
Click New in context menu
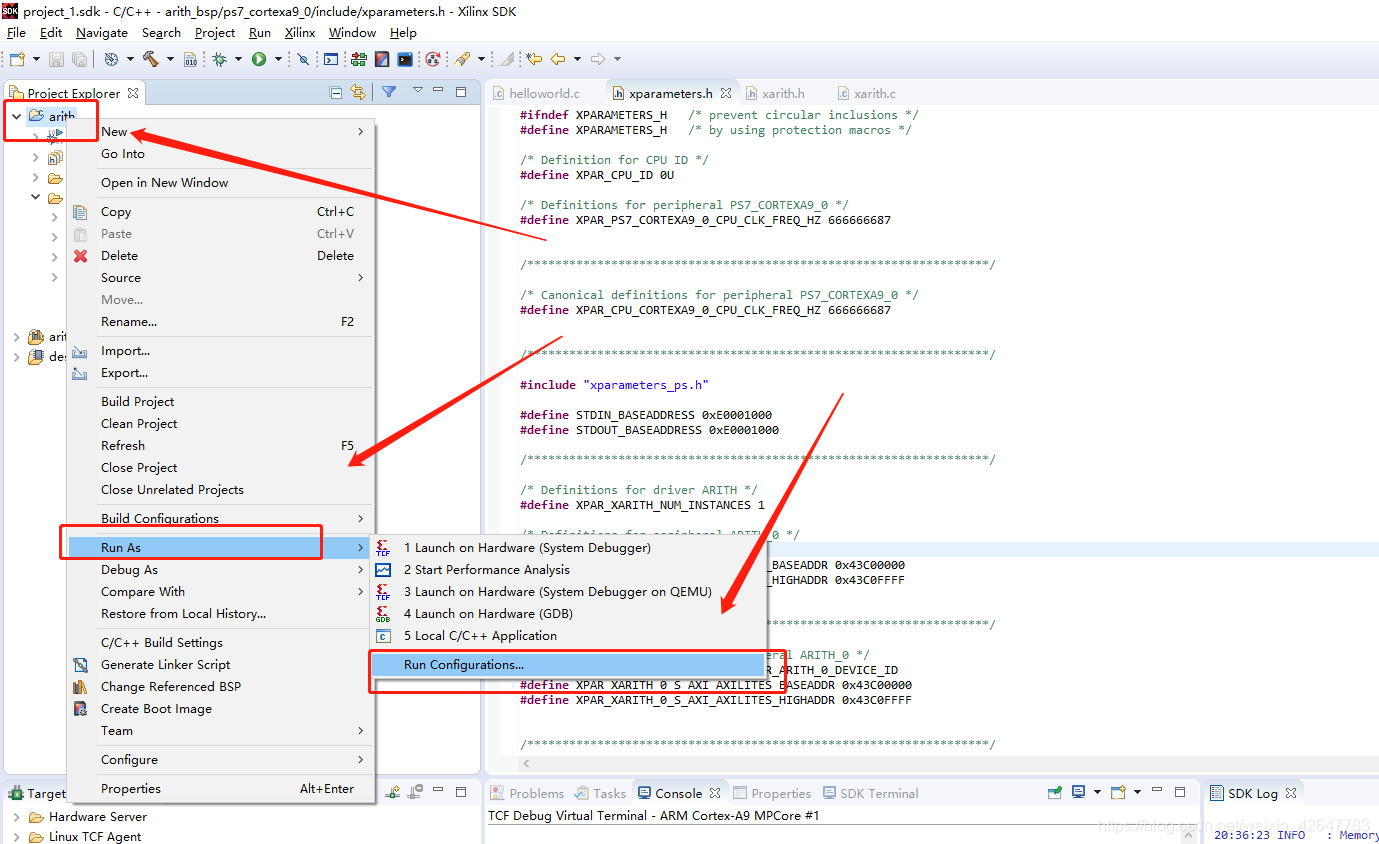coord(220,132)
